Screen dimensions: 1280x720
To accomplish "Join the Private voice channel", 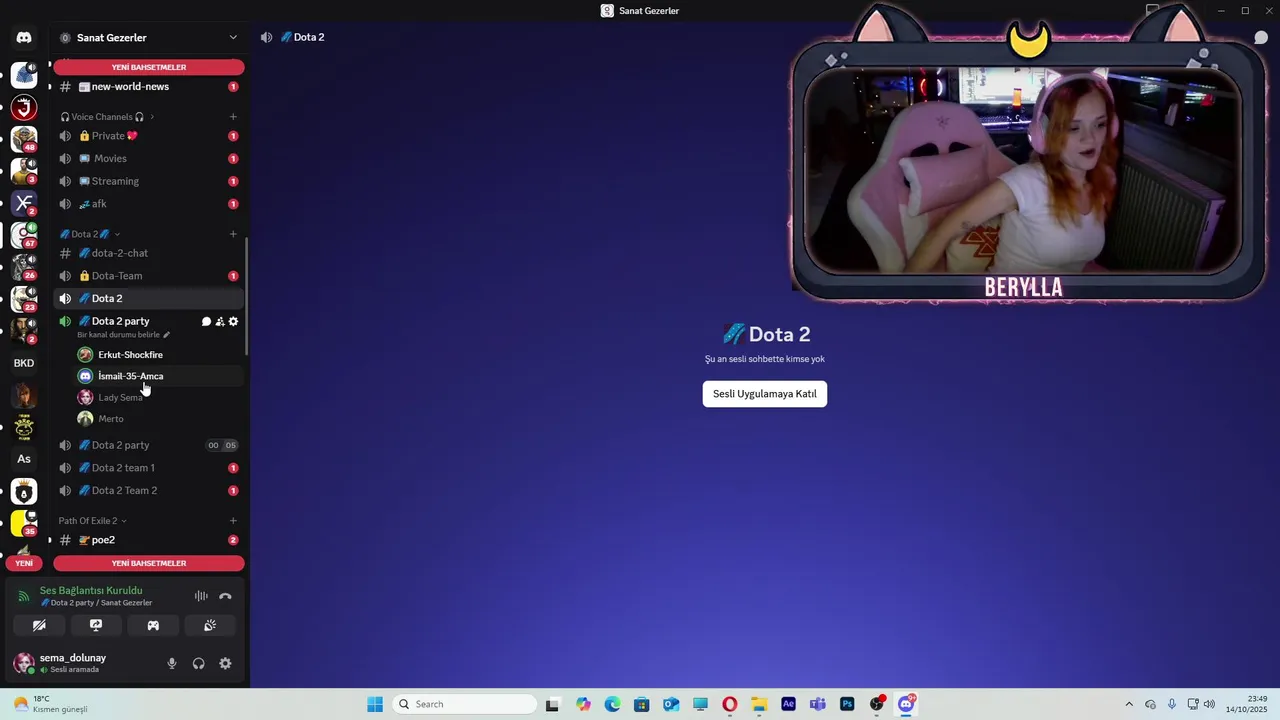I will pyautogui.click(x=148, y=136).
